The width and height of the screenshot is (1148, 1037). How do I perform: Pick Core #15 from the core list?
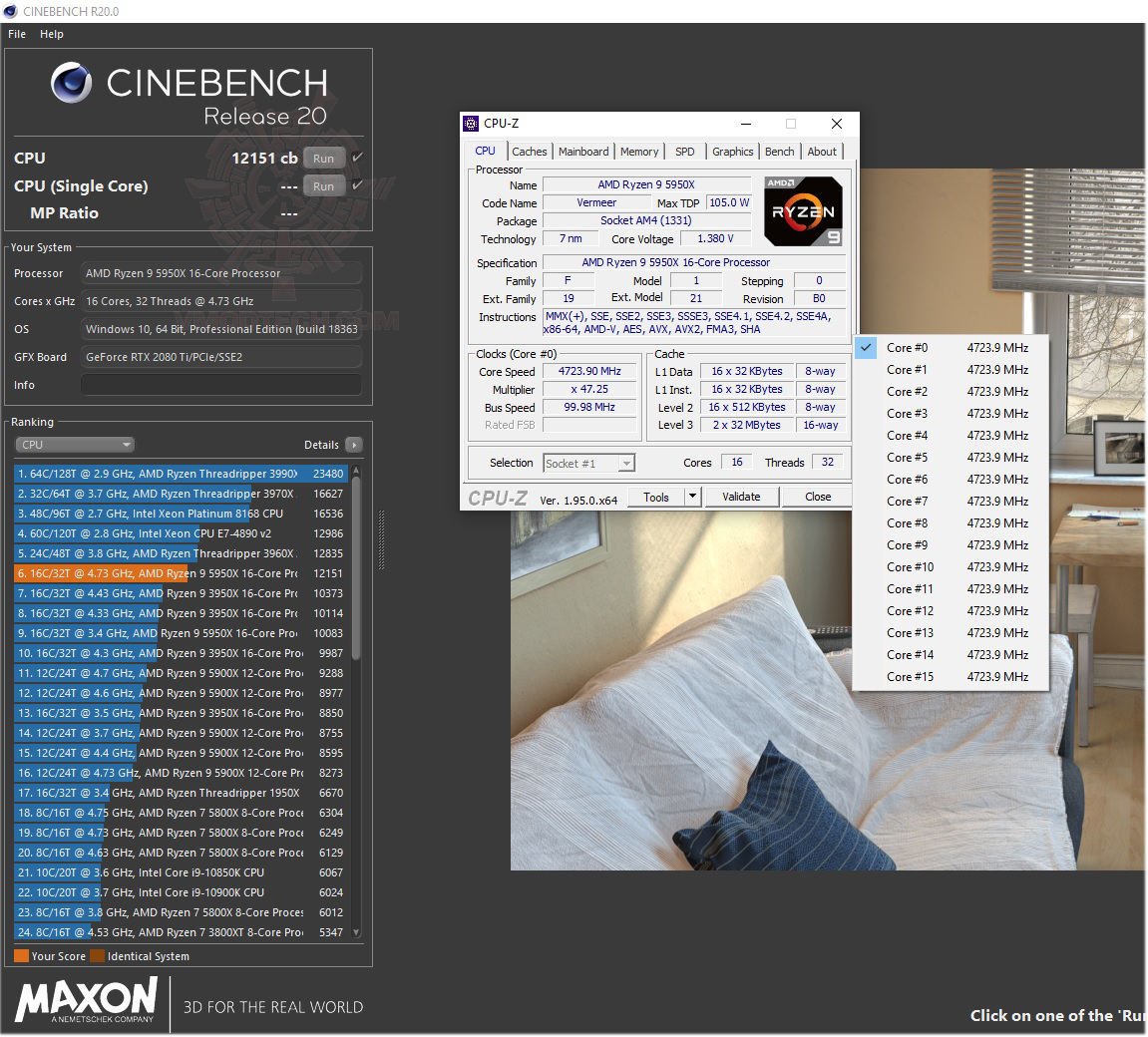(x=952, y=677)
